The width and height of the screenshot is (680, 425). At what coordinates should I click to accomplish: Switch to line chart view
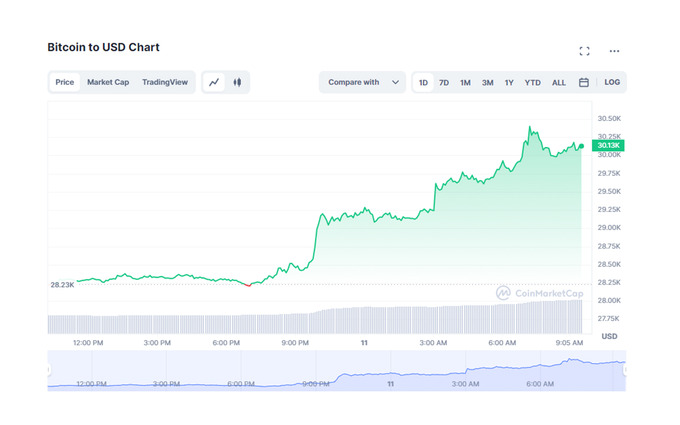215,82
